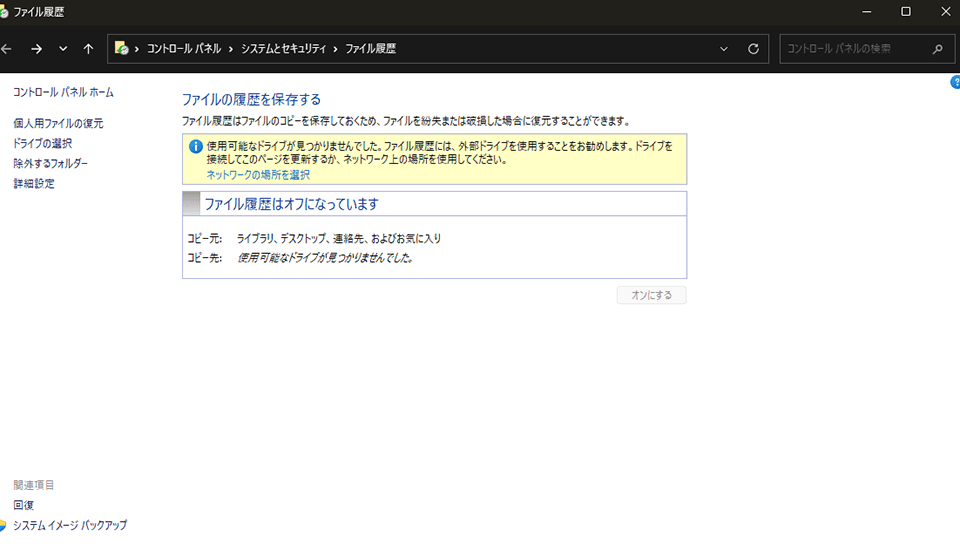Click the search magnifier icon
This screenshot has width=960, height=544.
pos(937,49)
